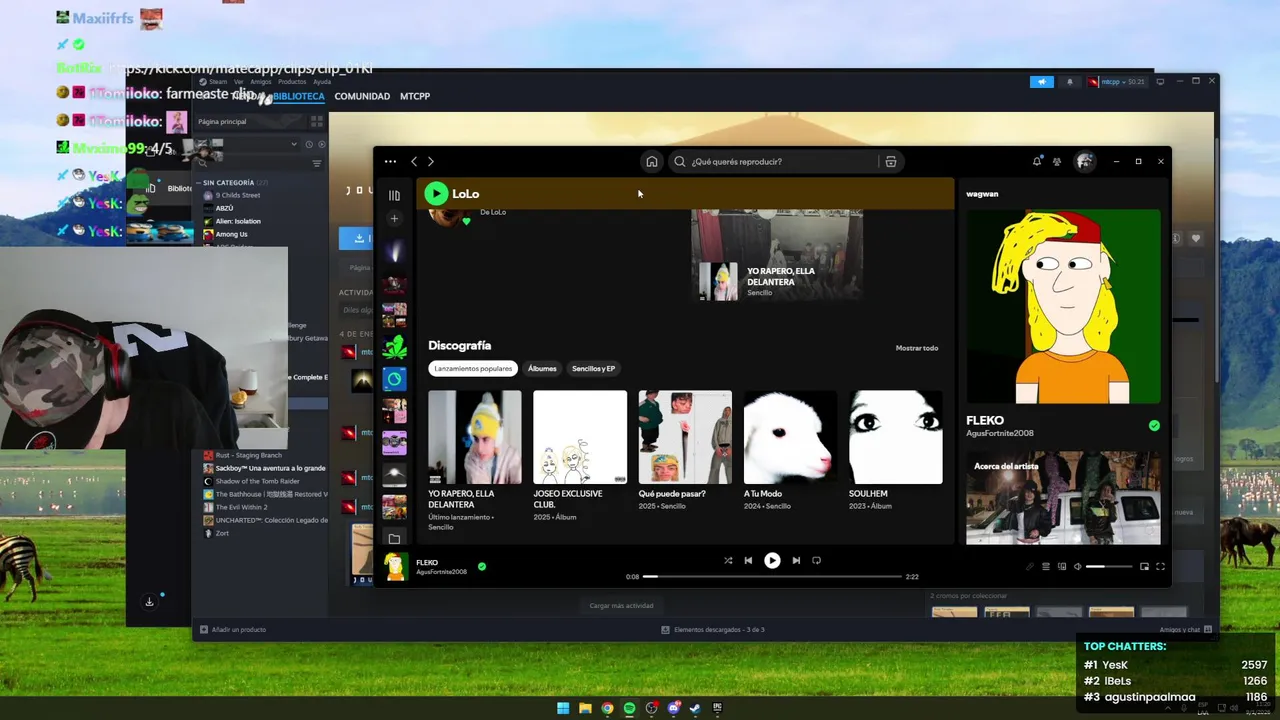1280x720 pixels.
Task: Toggle saved checkmark beside FLEKO in player bar
Action: [x=482, y=566]
